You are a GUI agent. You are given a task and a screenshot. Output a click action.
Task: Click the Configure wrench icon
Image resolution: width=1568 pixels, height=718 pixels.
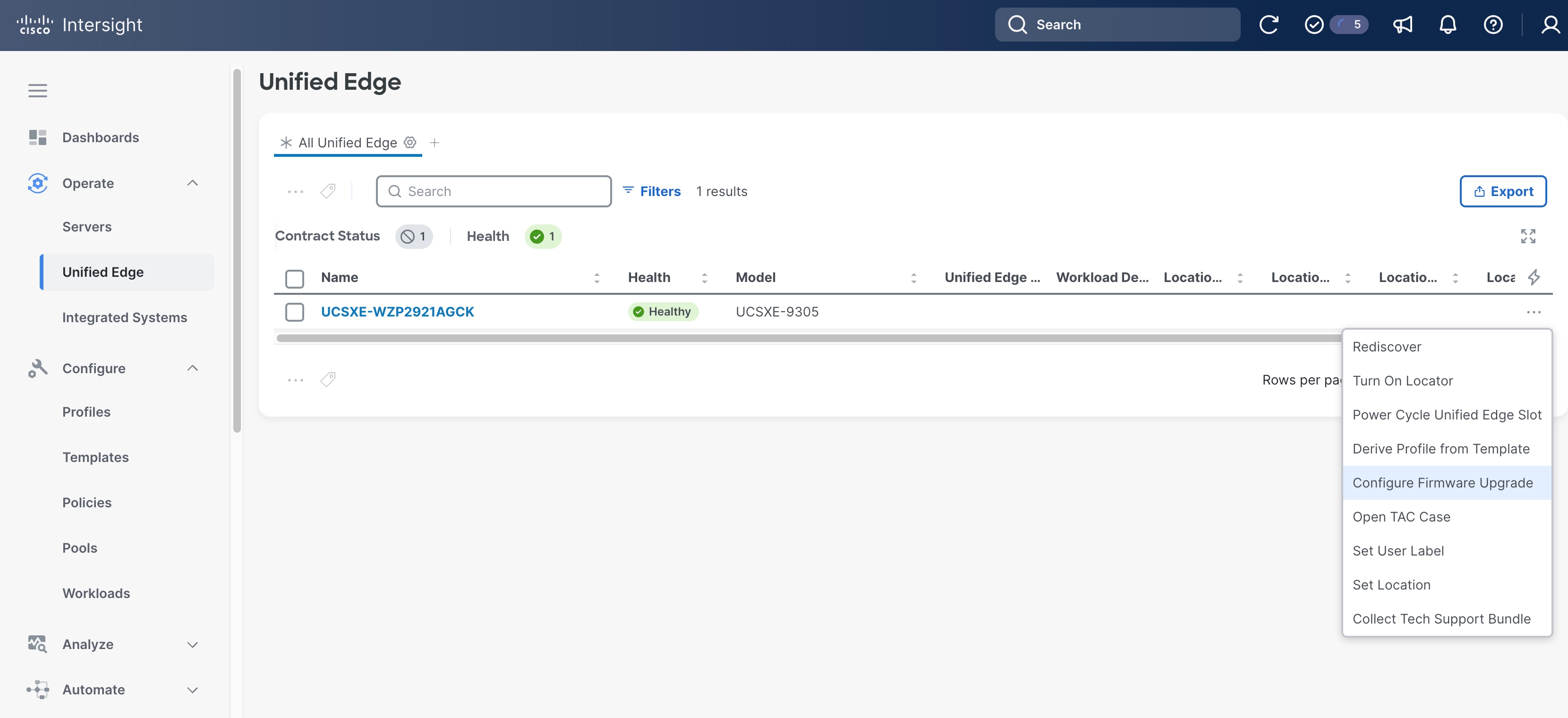coord(38,368)
